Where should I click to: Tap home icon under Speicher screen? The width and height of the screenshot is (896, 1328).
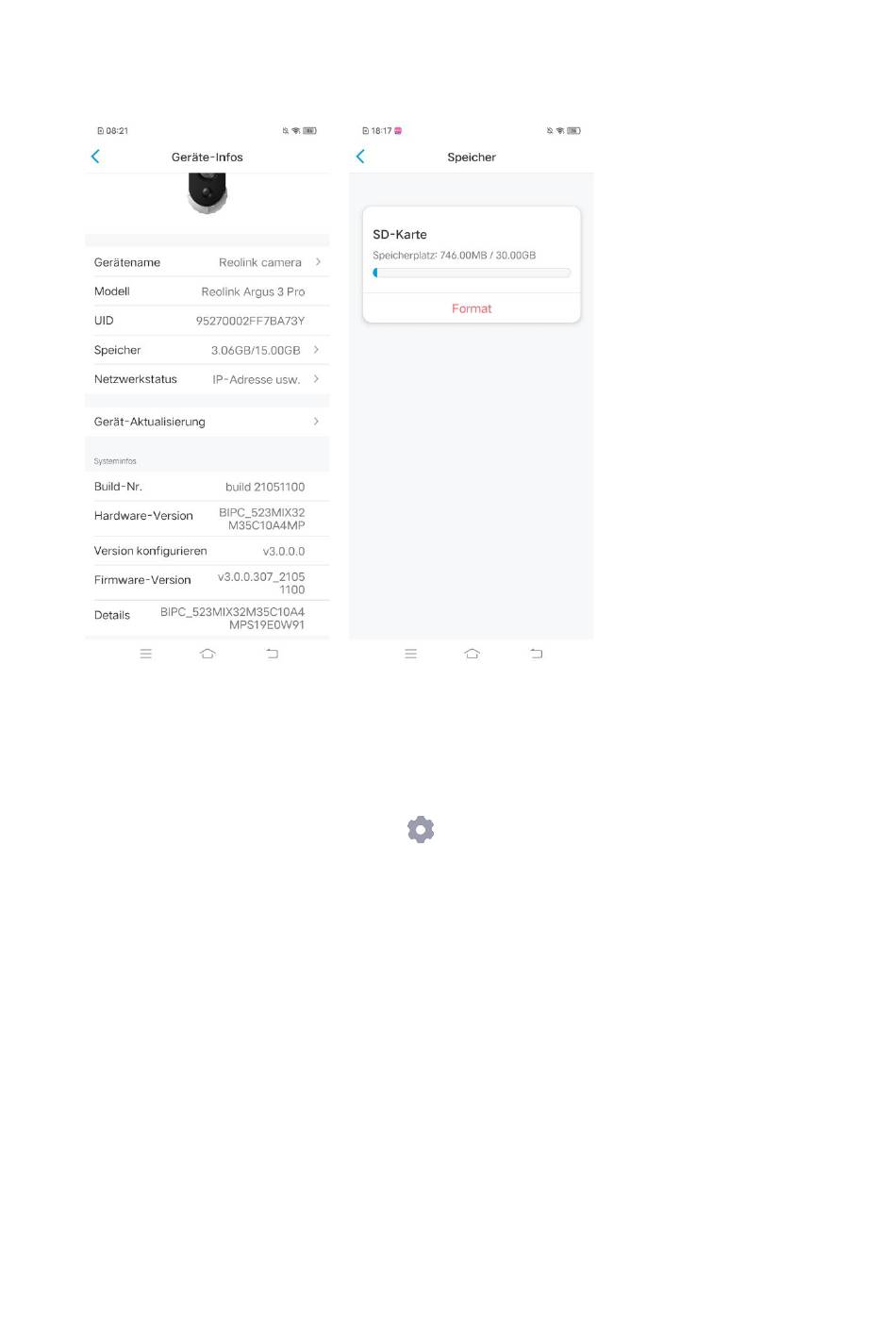click(473, 654)
